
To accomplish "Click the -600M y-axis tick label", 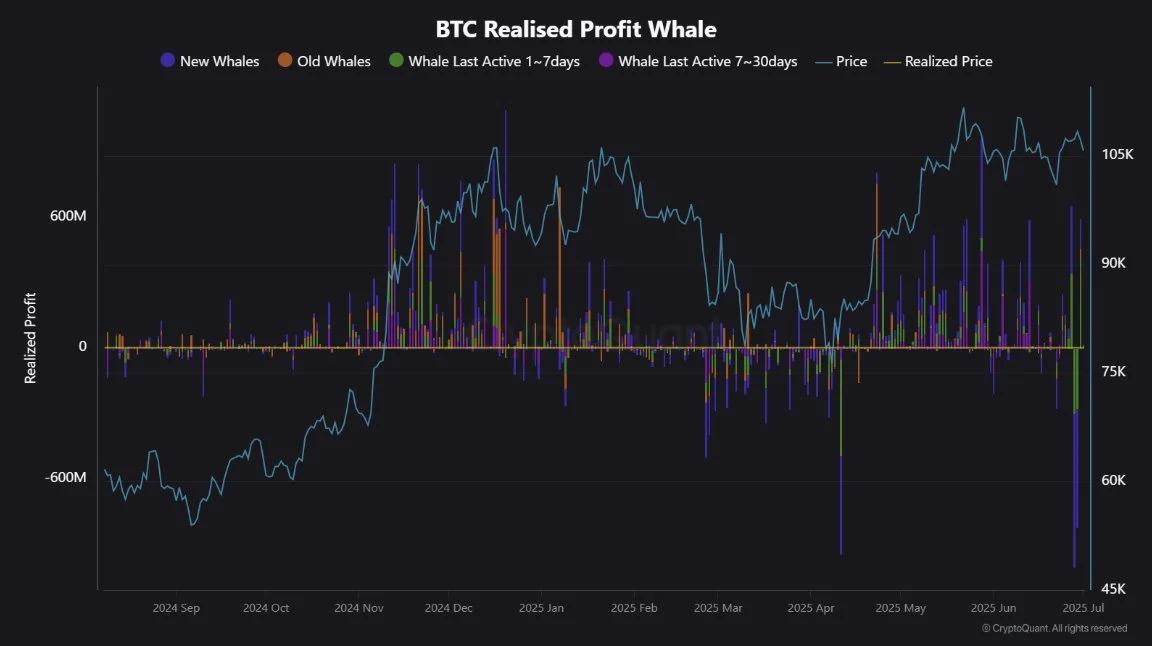I will click(65, 478).
